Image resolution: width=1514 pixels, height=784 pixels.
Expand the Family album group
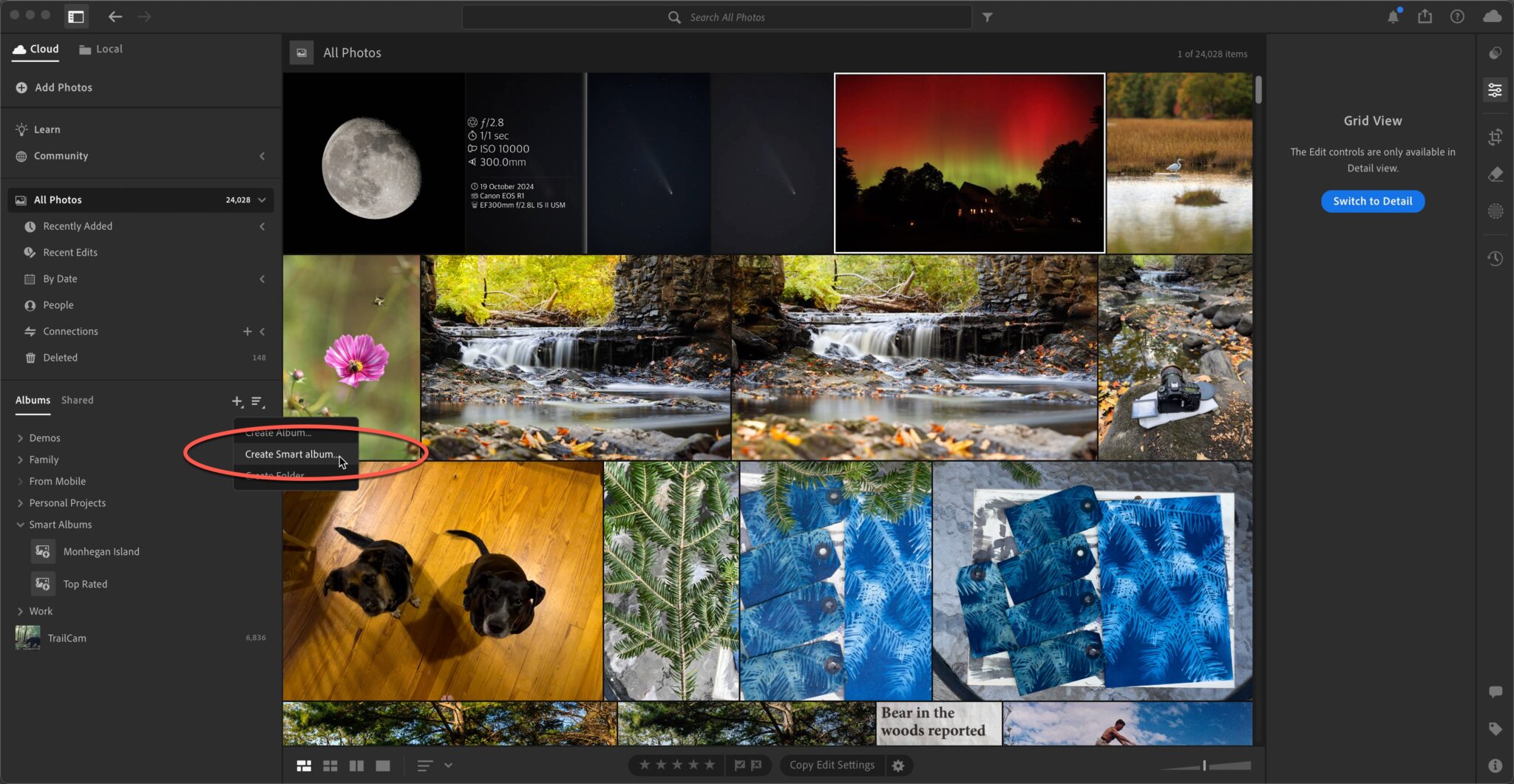point(20,459)
